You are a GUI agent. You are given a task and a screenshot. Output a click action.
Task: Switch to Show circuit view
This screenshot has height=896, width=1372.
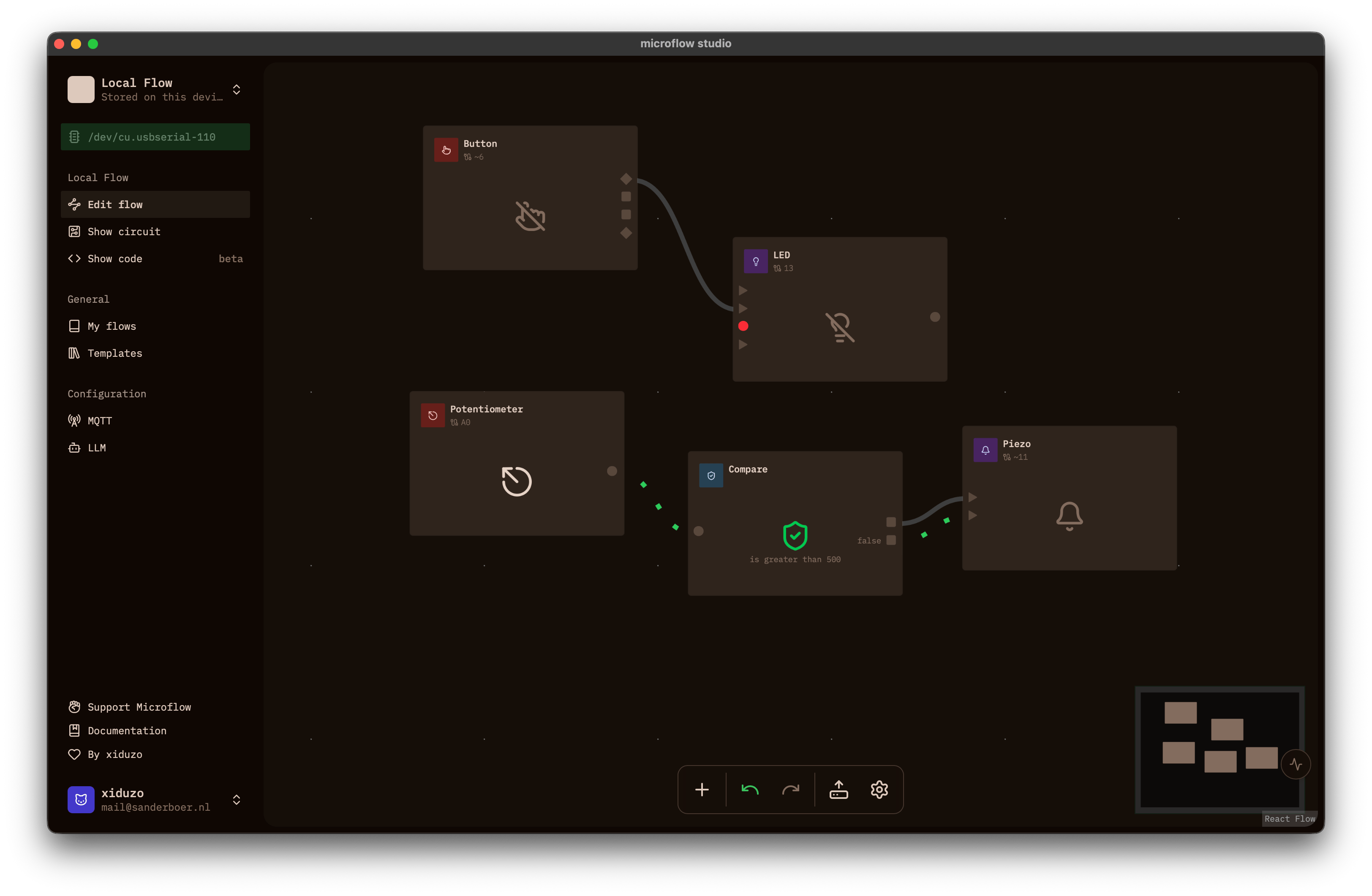[155, 232]
